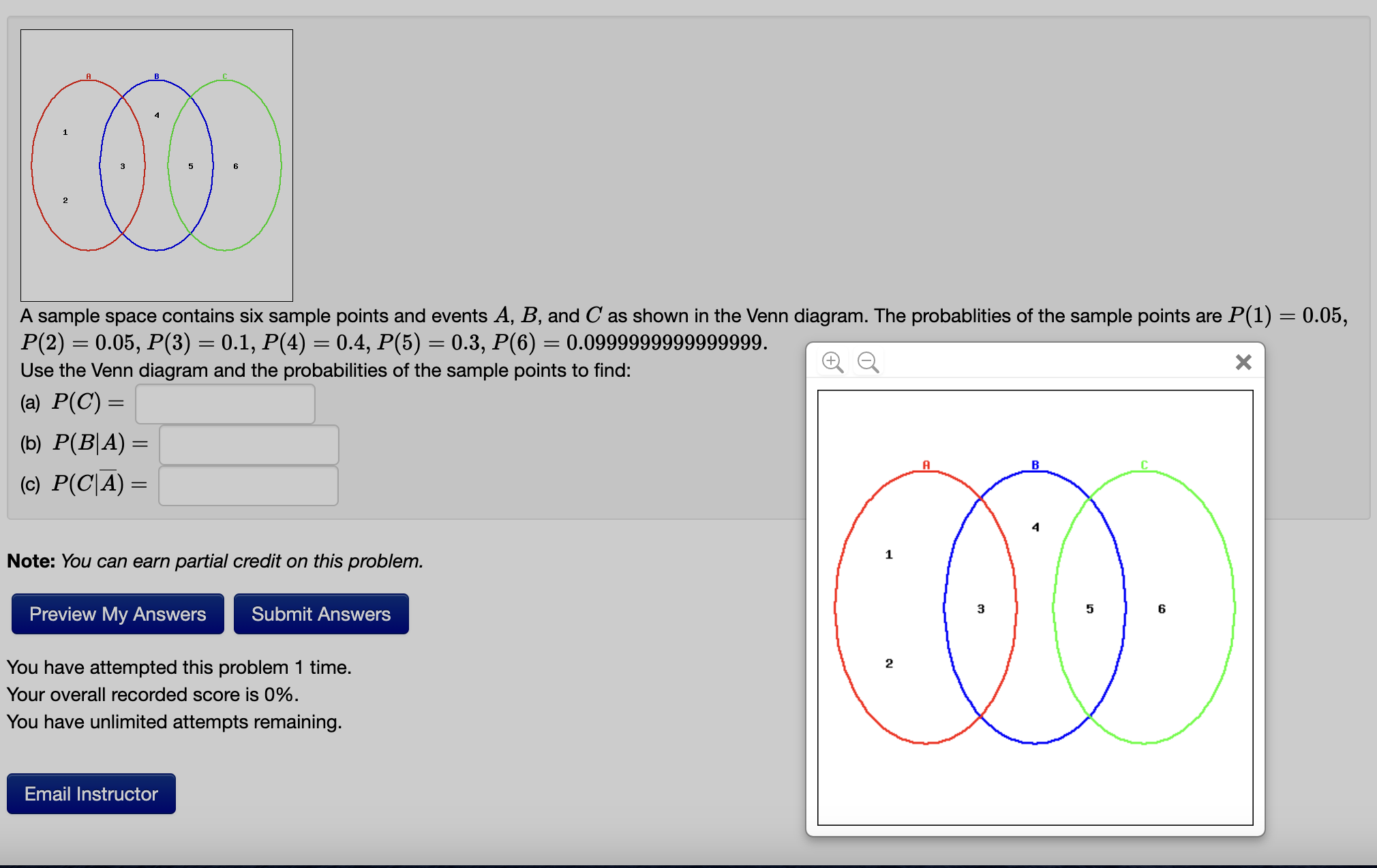Dismiss the image viewer with the X icon

[x=1243, y=362]
